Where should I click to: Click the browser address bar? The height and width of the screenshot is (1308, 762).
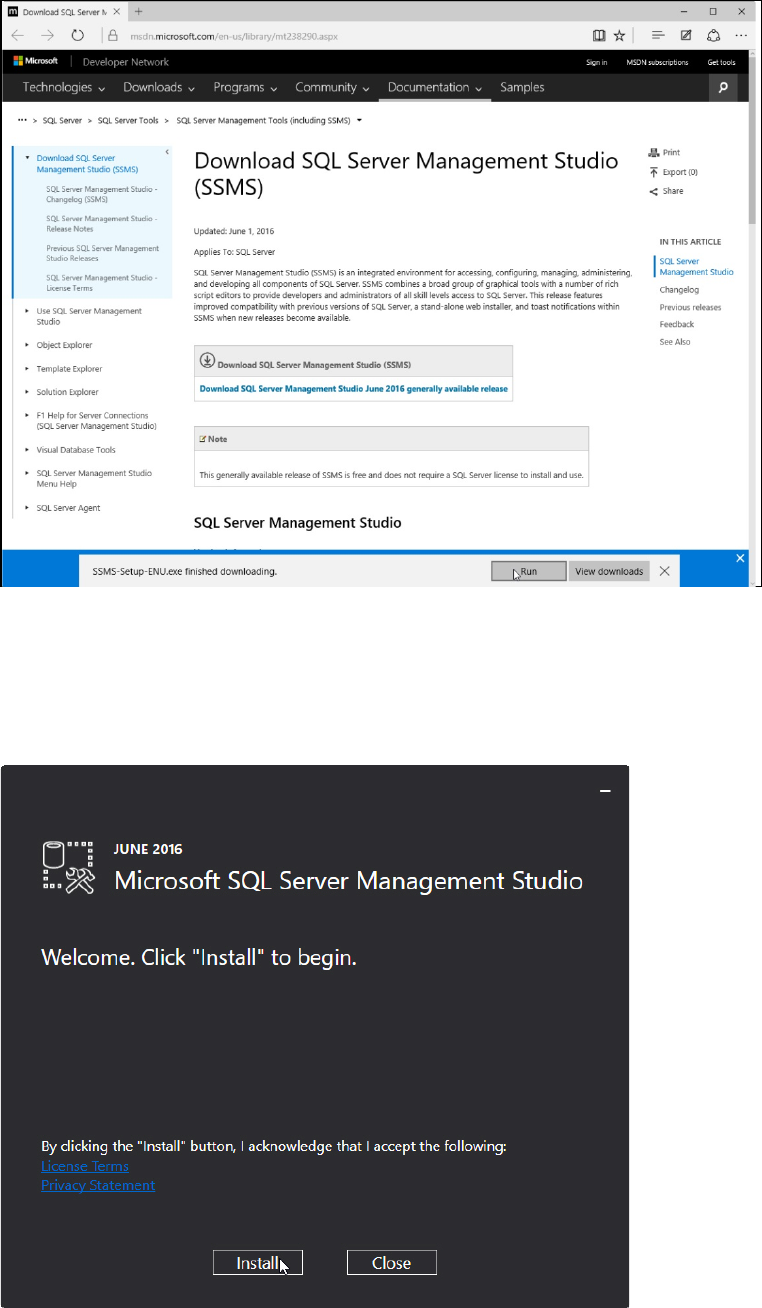point(350,35)
